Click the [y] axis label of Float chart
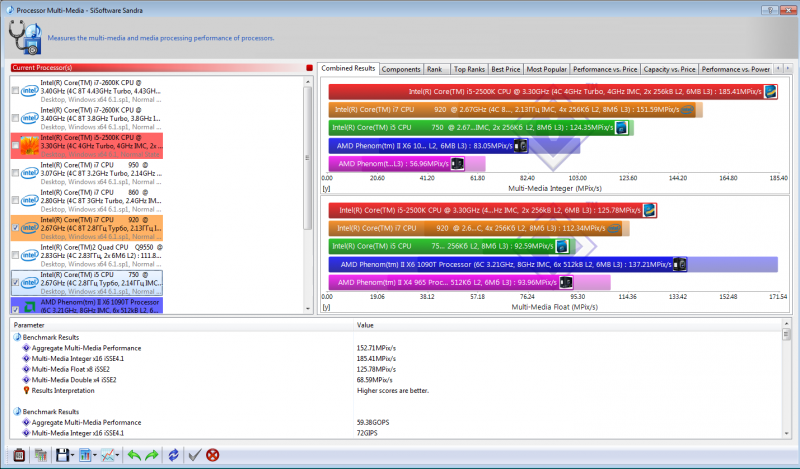The height and width of the screenshot is (469, 800). click(326, 307)
